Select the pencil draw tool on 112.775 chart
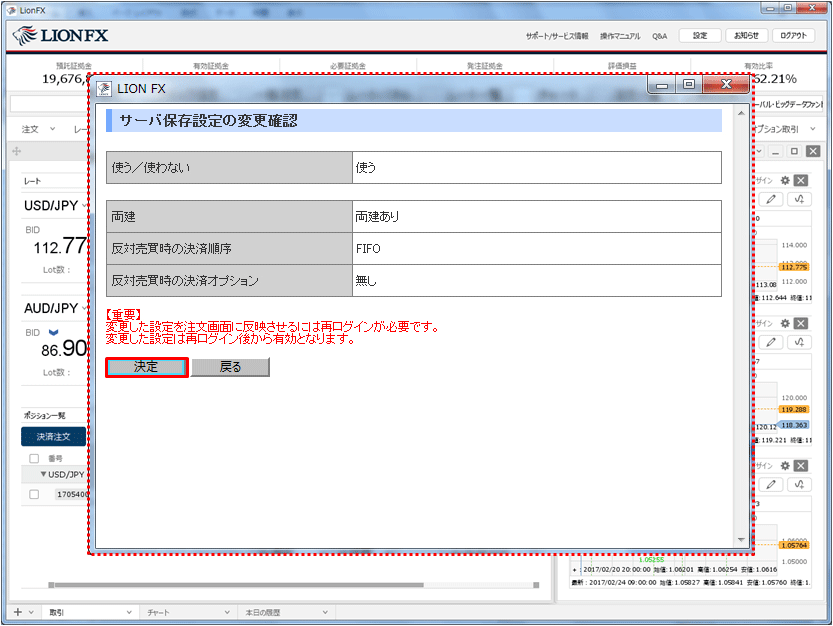The height and width of the screenshot is (626, 833). (771, 199)
